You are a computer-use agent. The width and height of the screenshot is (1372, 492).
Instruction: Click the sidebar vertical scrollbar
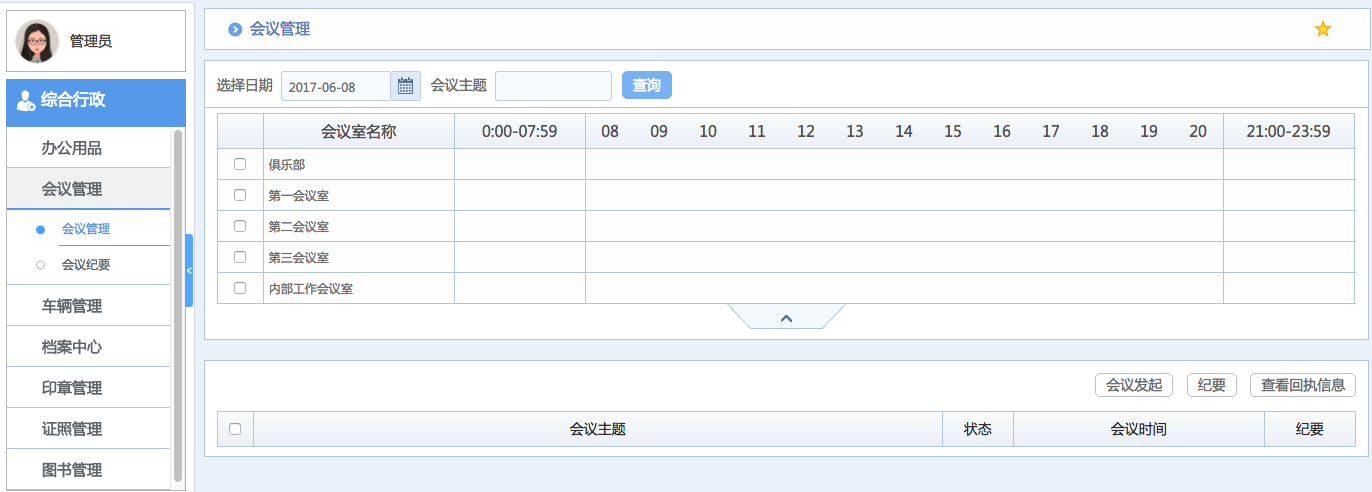click(178, 300)
